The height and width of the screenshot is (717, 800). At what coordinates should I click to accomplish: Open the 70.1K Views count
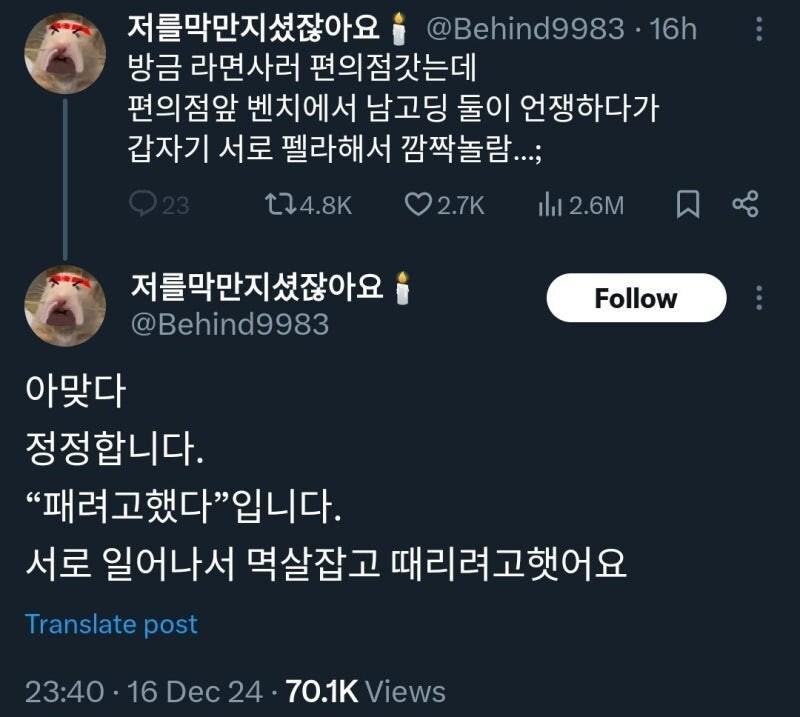(365, 691)
